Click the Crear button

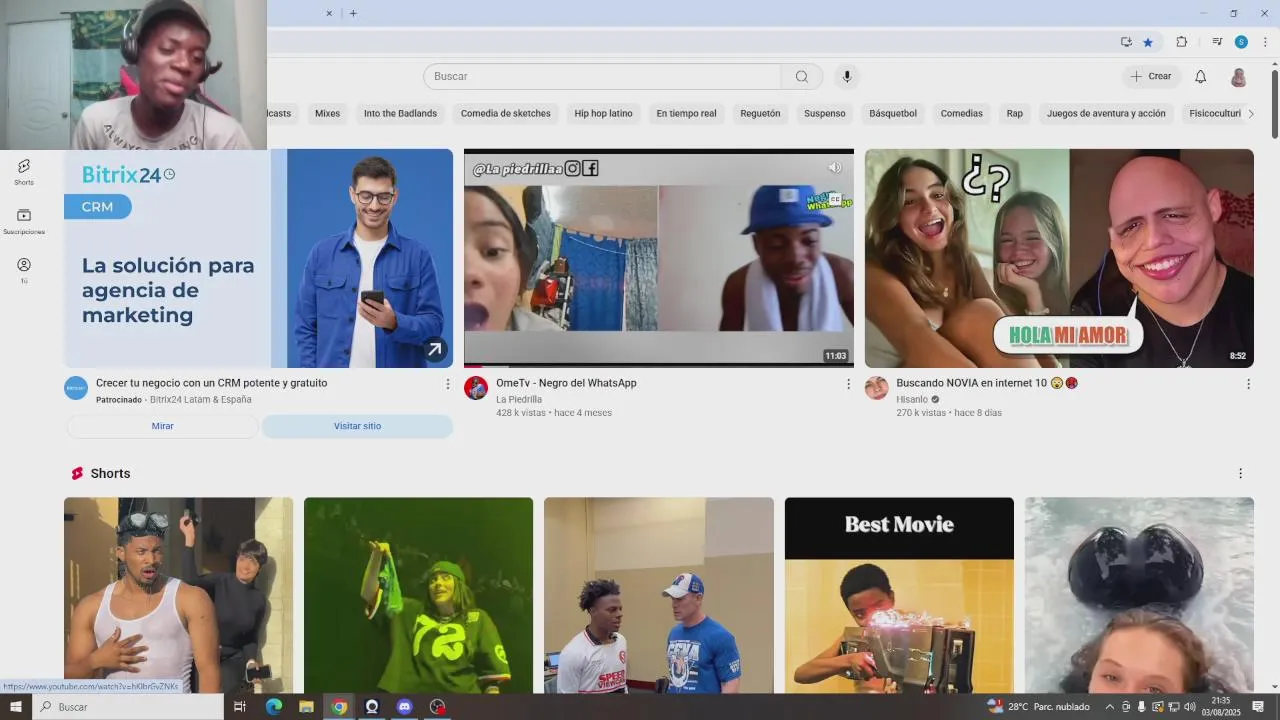tap(1151, 77)
